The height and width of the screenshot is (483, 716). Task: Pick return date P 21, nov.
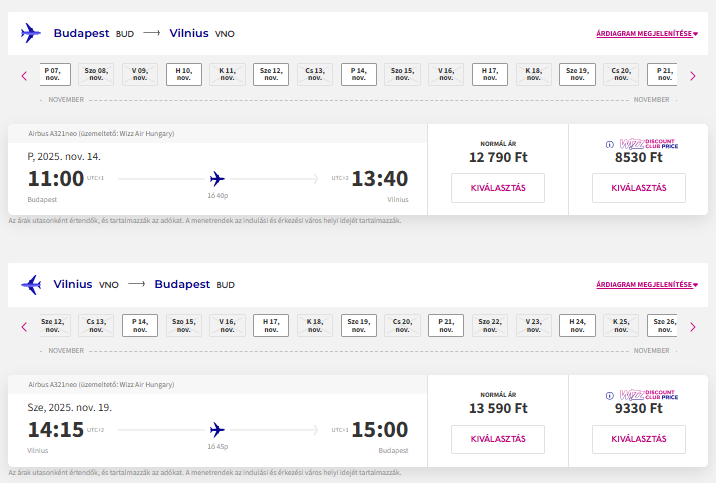[446, 326]
